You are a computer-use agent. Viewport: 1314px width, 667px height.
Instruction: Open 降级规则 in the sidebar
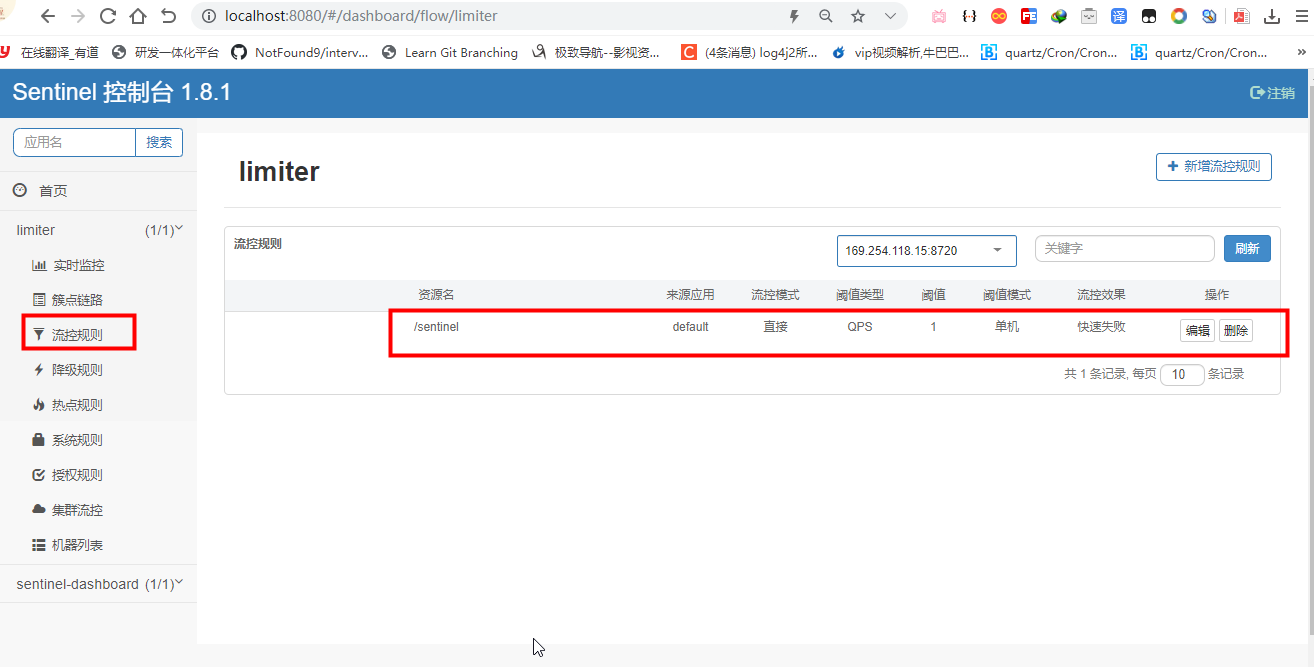click(78, 370)
